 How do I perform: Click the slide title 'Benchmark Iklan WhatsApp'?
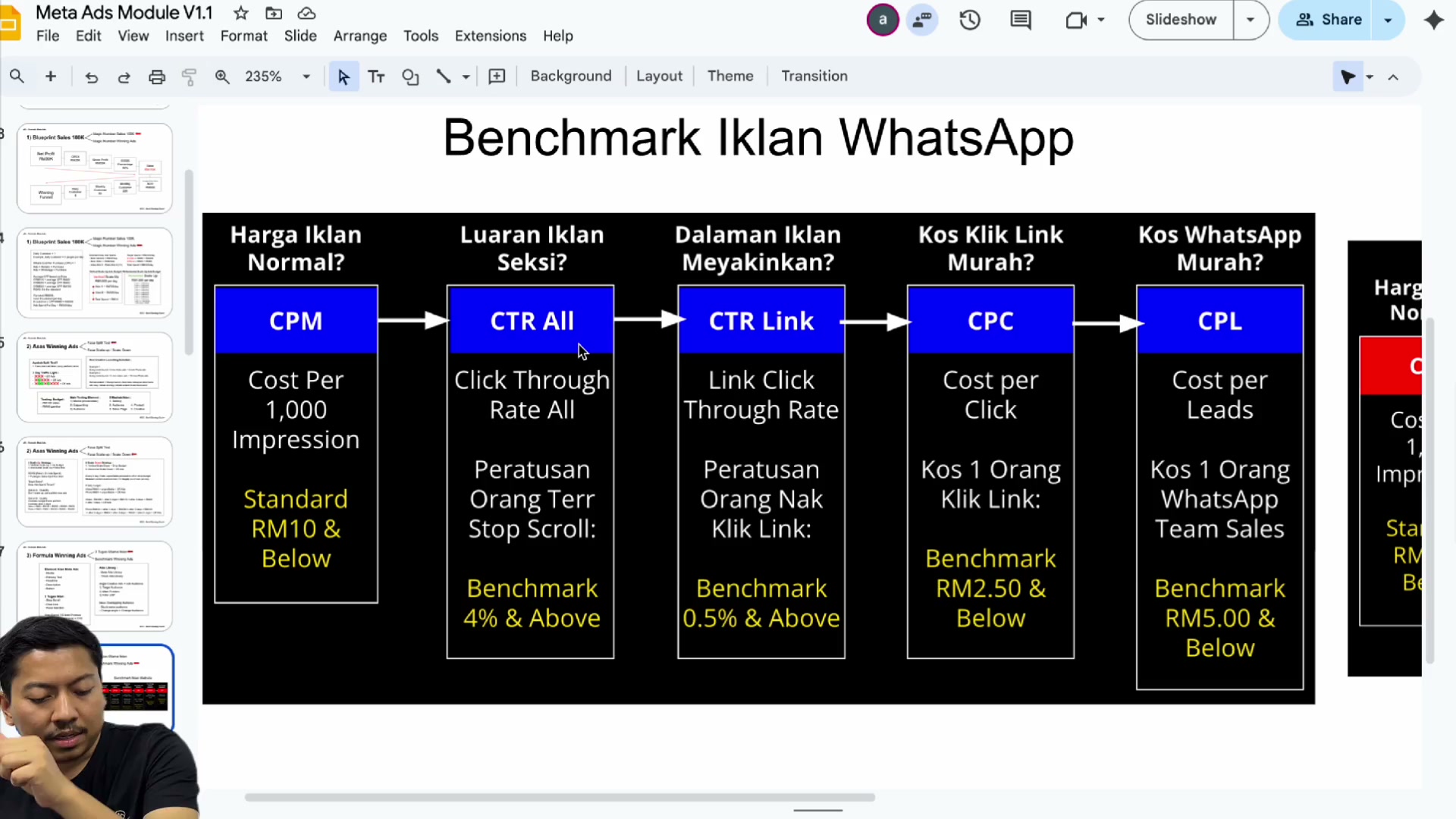(758, 138)
